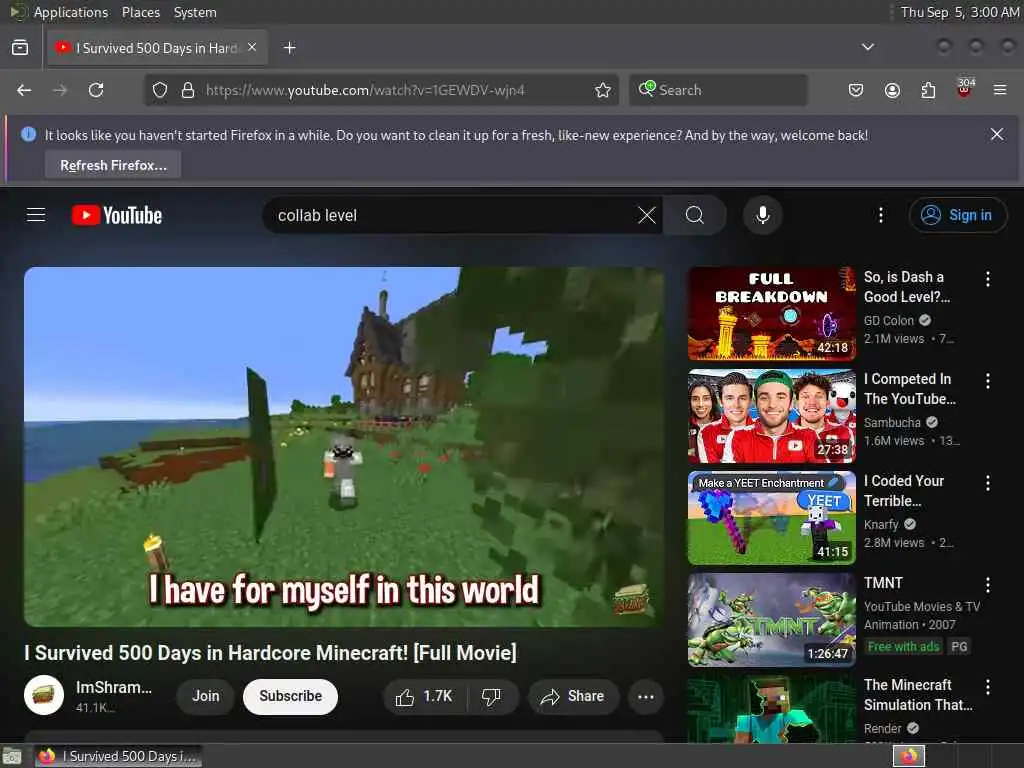Open 'The Minecraft Simulation That...' video title
The width and height of the screenshot is (1024, 768).
coord(918,695)
